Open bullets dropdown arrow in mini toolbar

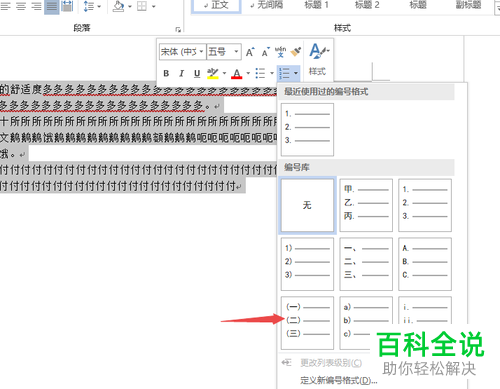click(272, 73)
